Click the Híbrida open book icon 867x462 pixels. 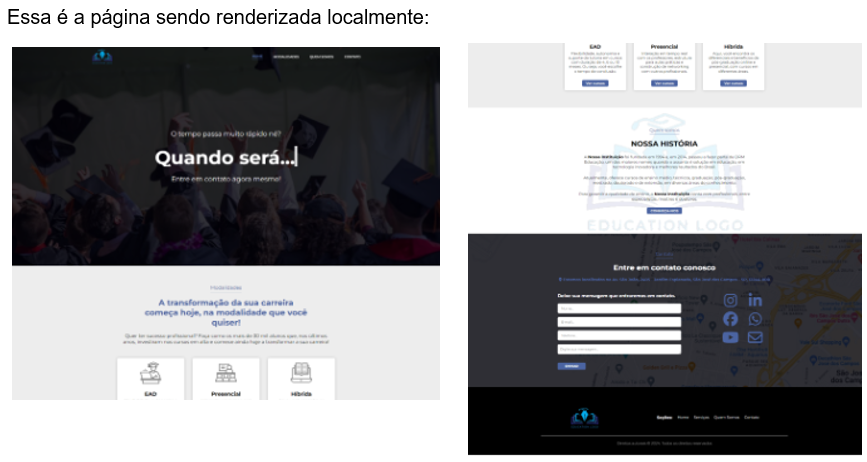pos(301,374)
